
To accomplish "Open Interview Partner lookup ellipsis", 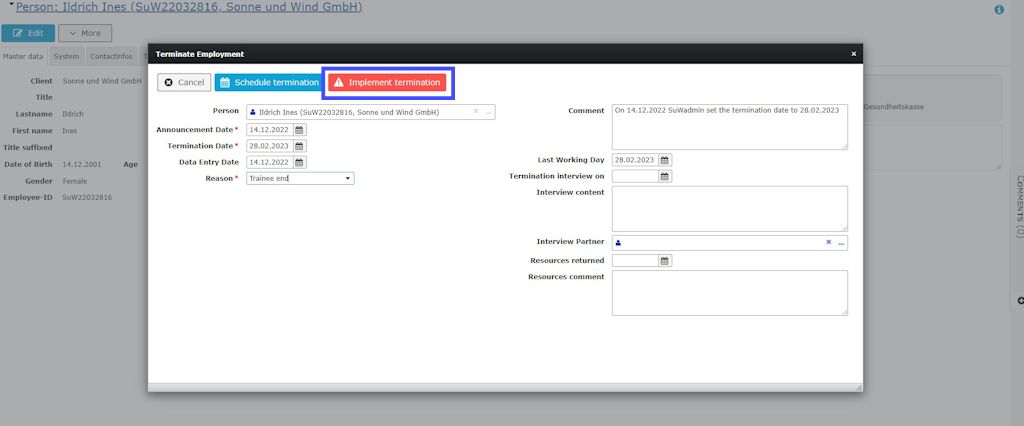I will click(841, 243).
